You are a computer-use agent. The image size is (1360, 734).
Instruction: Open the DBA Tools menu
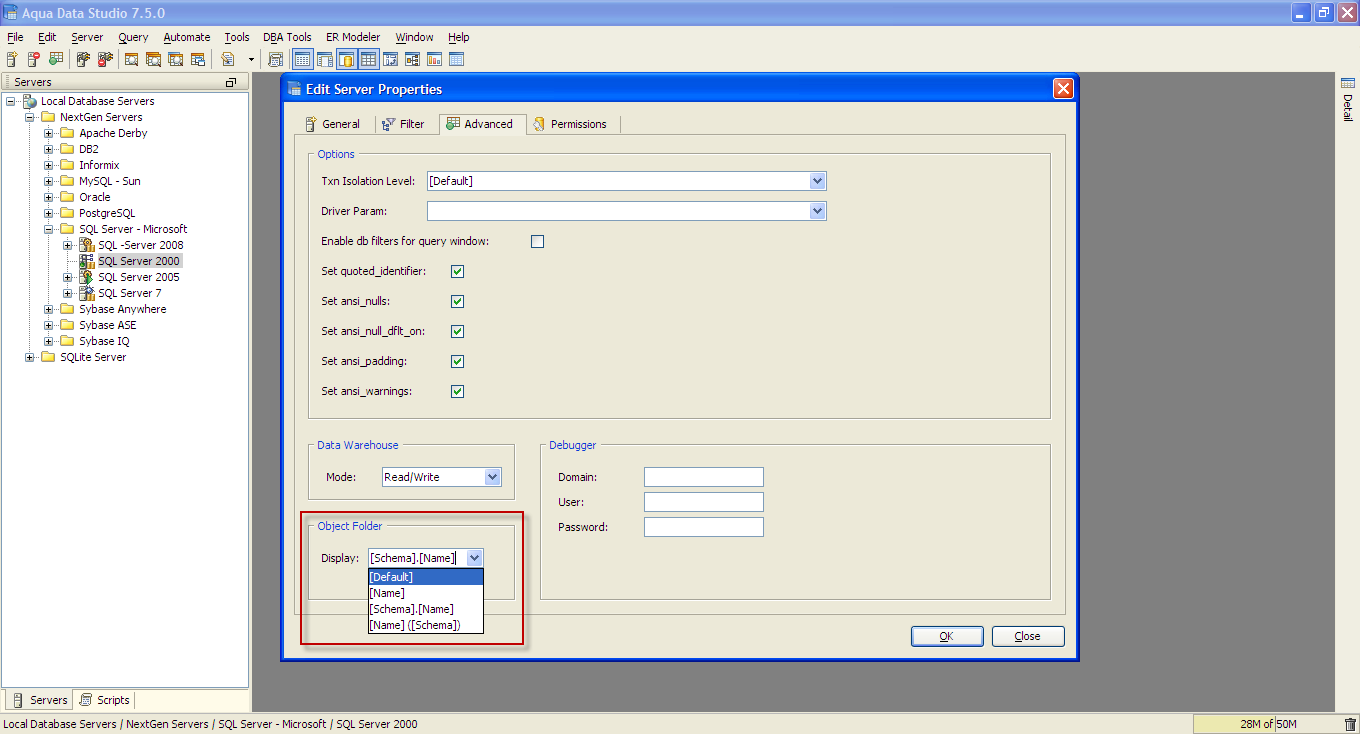[287, 37]
